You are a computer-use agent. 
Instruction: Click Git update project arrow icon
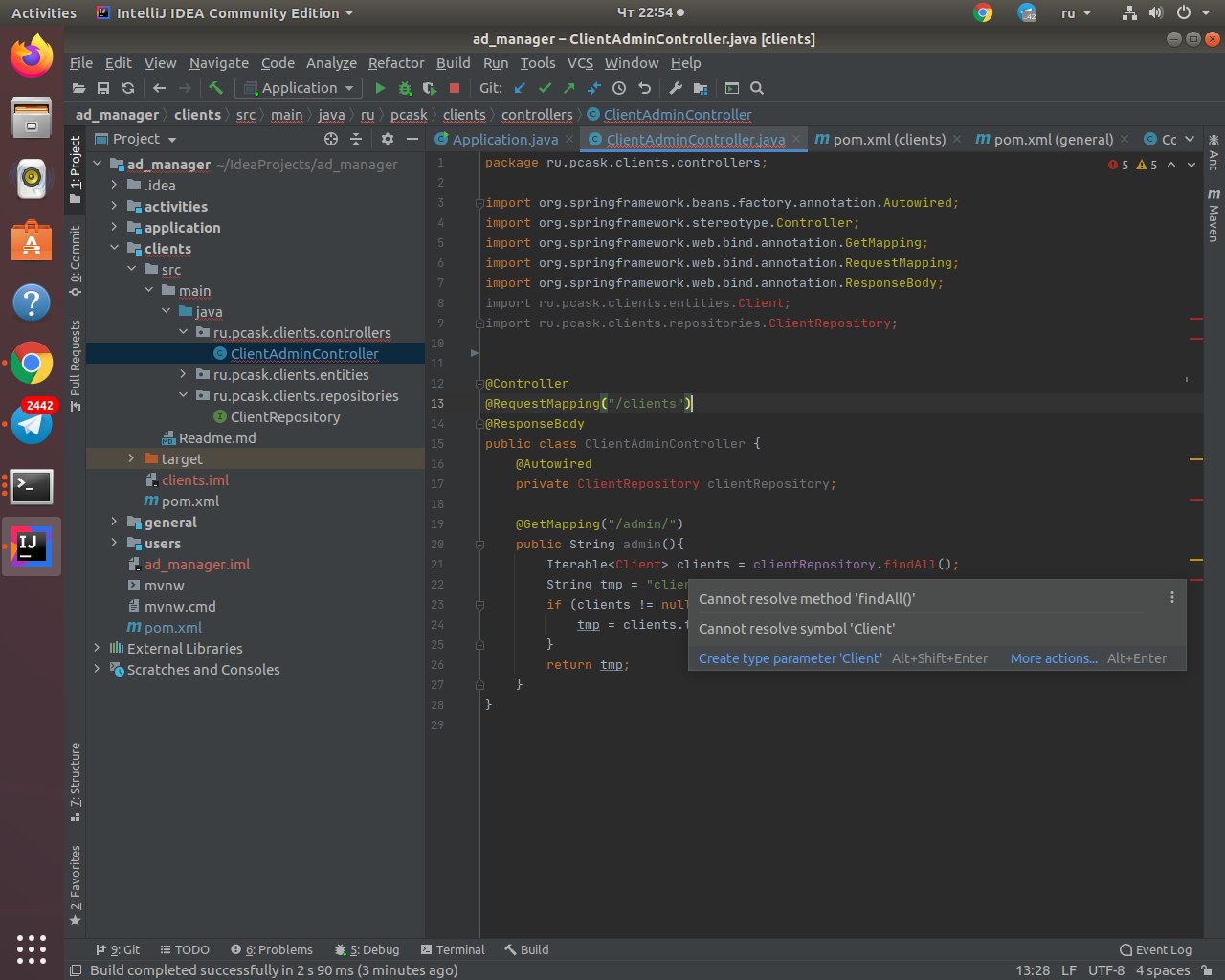[x=520, y=88]
